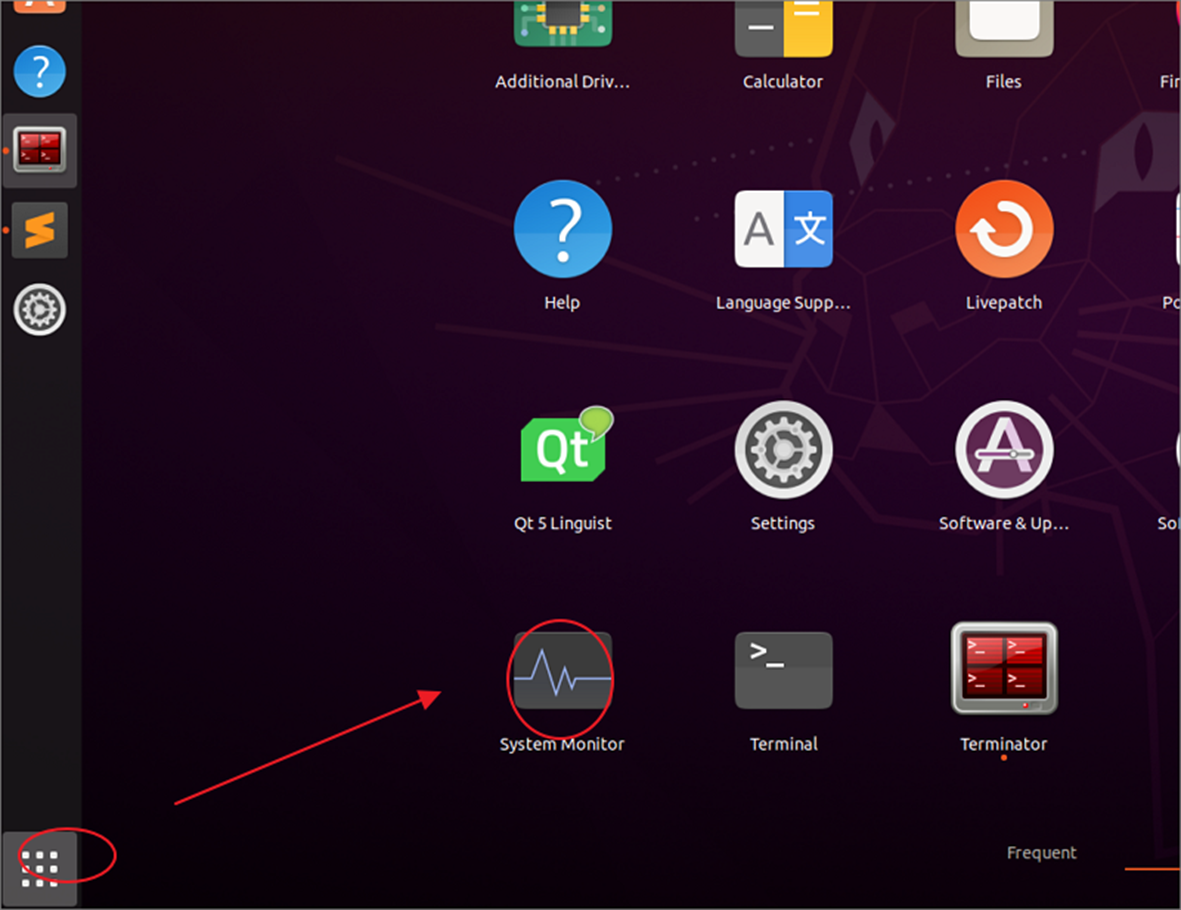The width and height of the screenshot is (1181, 910).
Task: Open Sublime Text from the dock
Action: (40, 230)
